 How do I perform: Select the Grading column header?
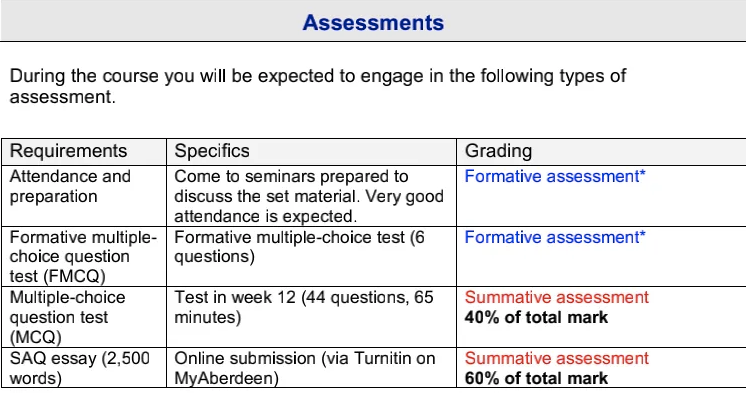(x=601, y=152)
